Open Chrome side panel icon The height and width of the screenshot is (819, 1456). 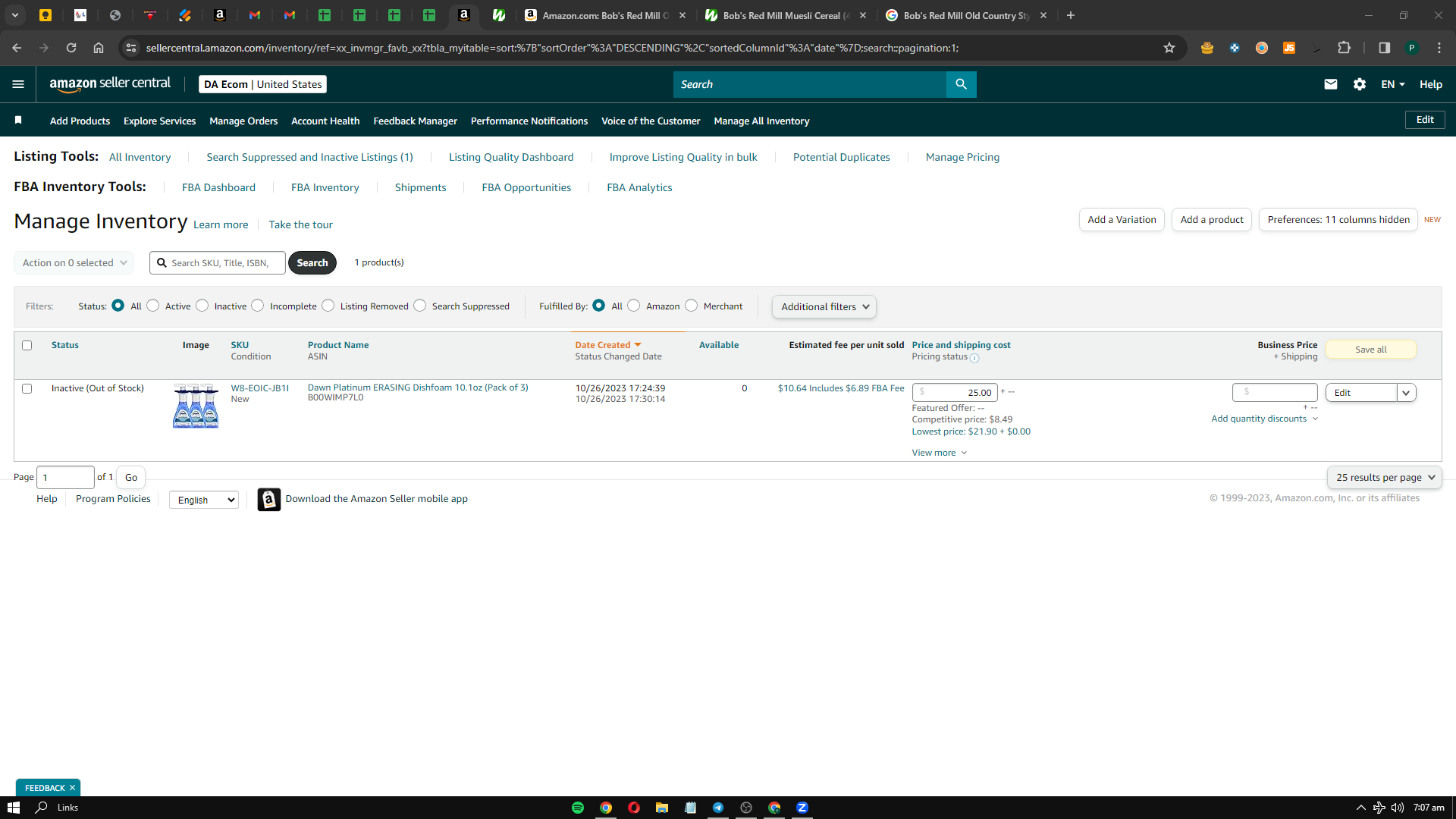pos(1384,48)
